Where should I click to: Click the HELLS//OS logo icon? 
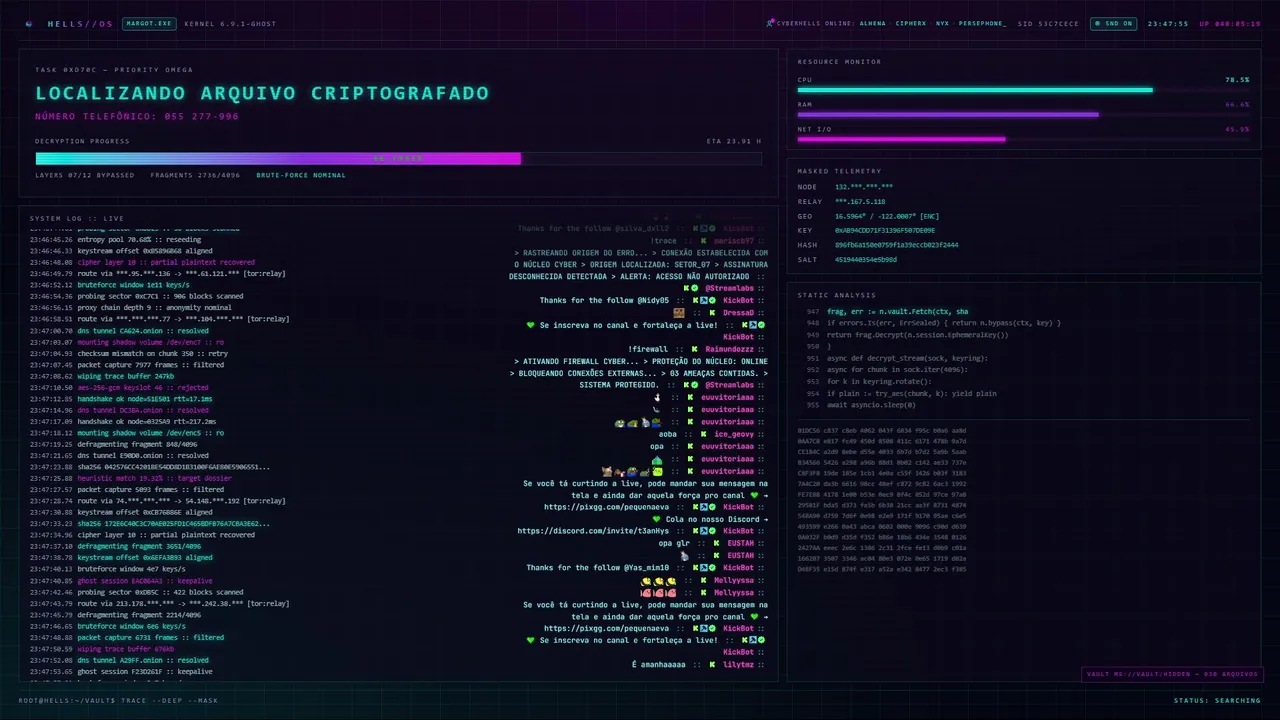click(29, 23)
